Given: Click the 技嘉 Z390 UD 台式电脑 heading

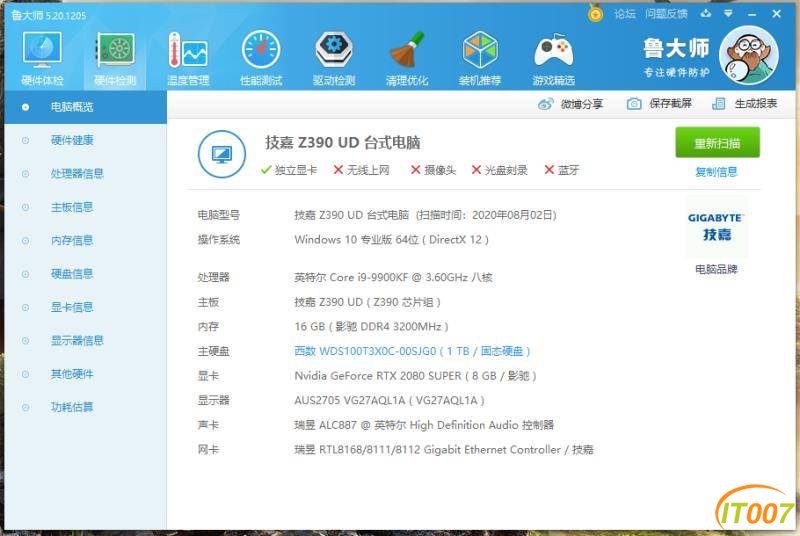Looking at the screenshot, I should pyautogui.click(x=342, y=143).
